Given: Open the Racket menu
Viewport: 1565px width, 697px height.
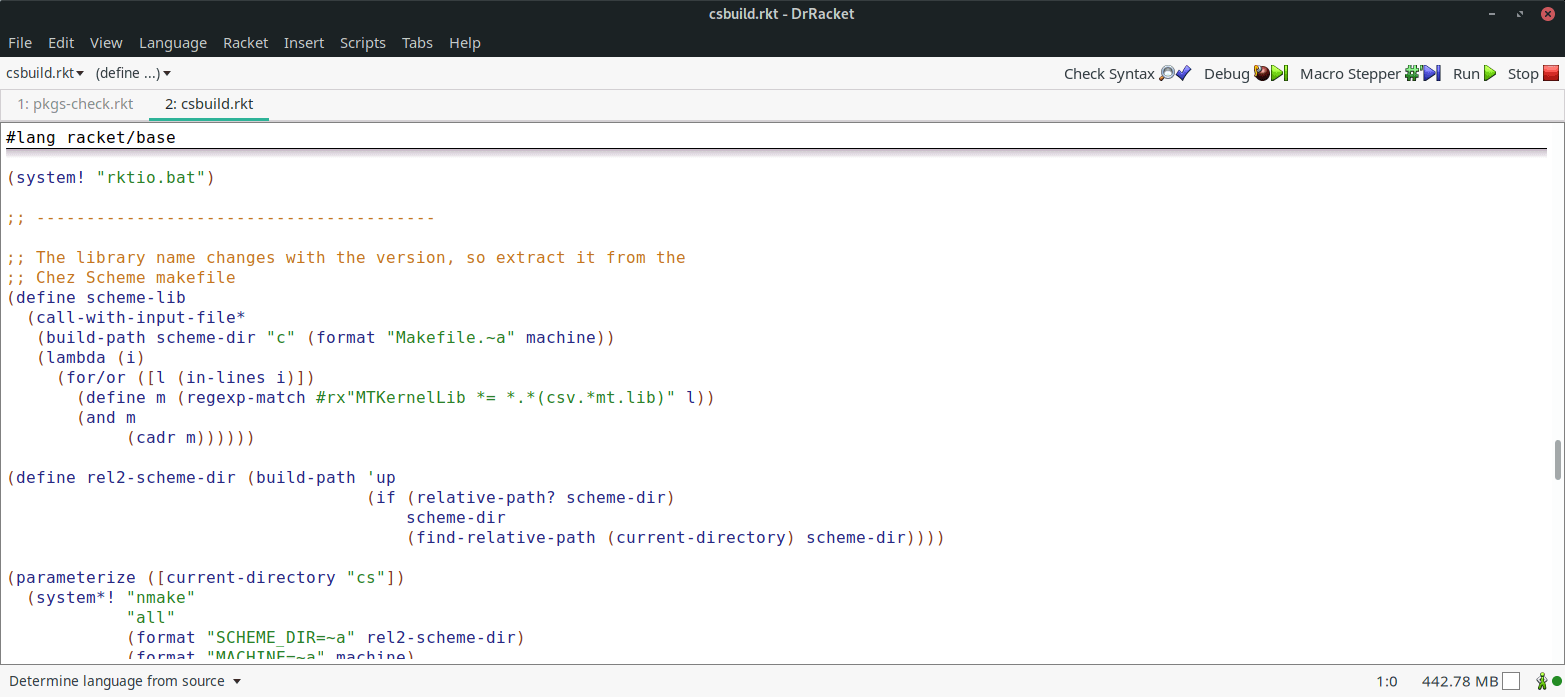Looking at the screenshot, I should [x=245, y=42].
